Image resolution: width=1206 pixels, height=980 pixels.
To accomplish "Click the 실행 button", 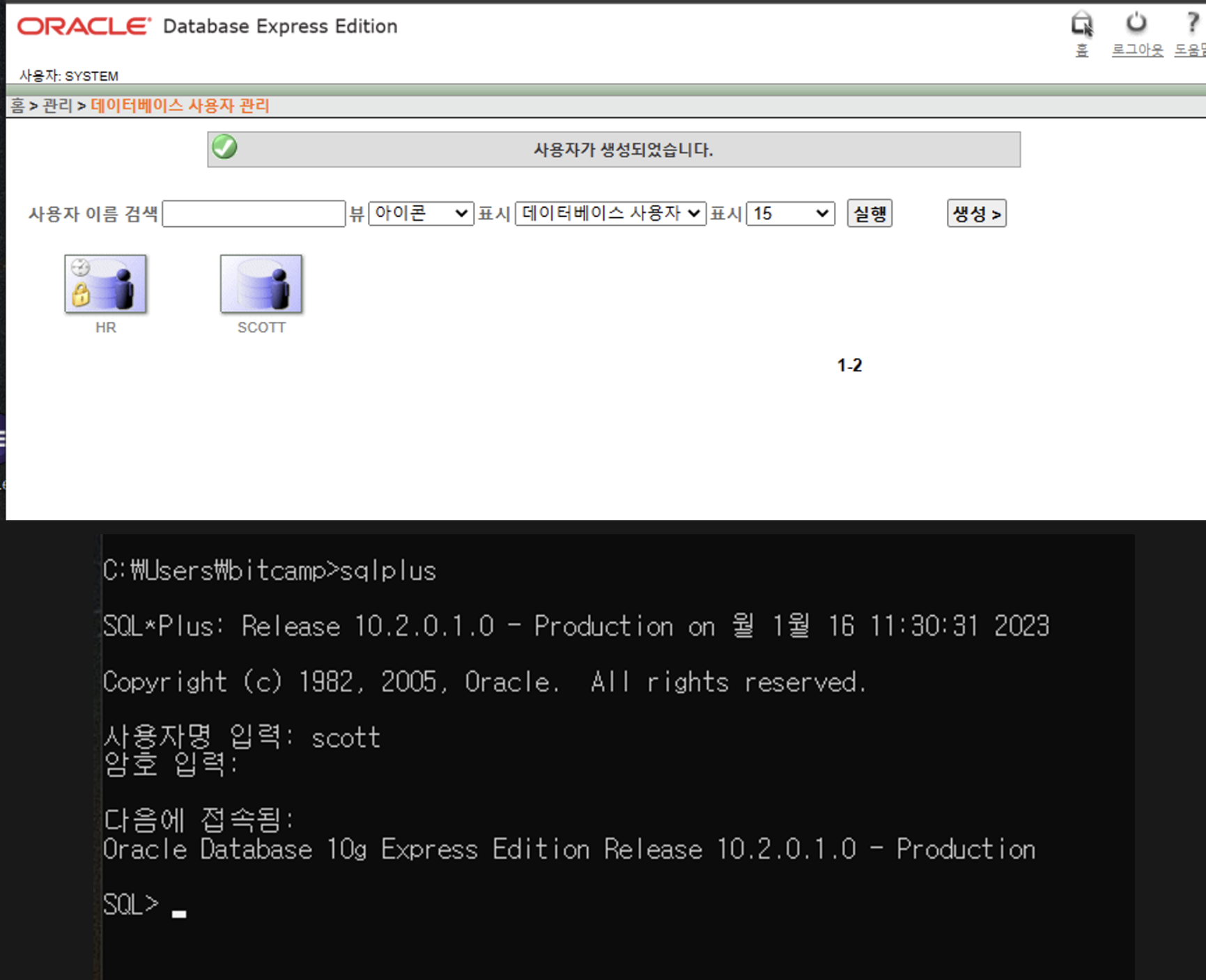I will [869, 213].
